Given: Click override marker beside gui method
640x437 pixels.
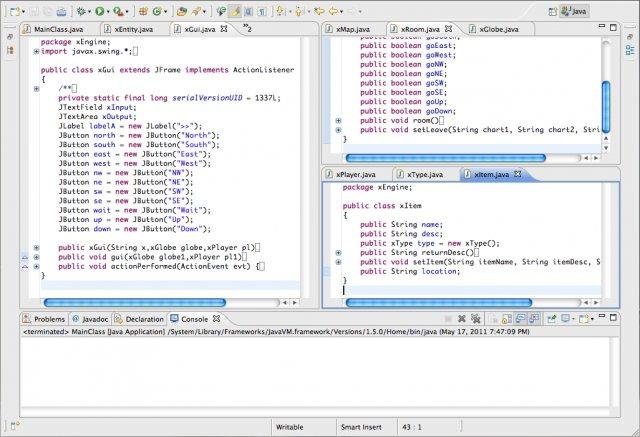Looking at the screenshot, I should [x=24, y=257].
